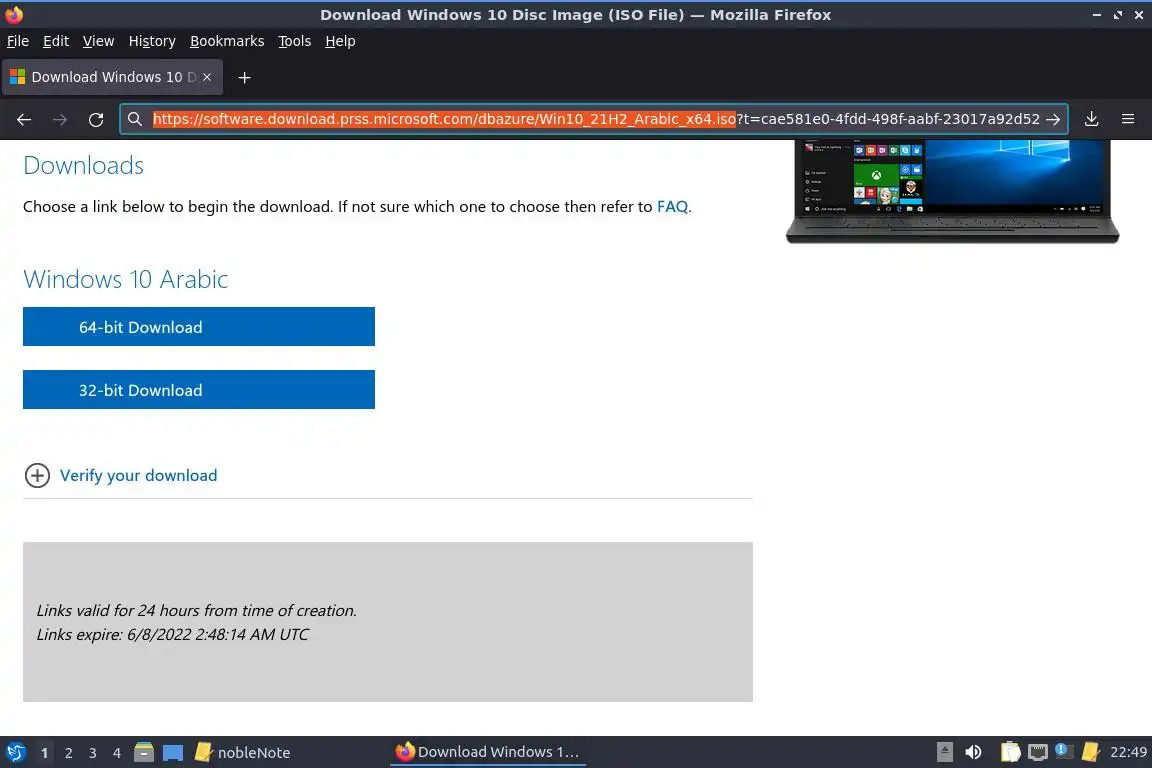
Task: Open the FAQ link
Action: click(672, 207)
